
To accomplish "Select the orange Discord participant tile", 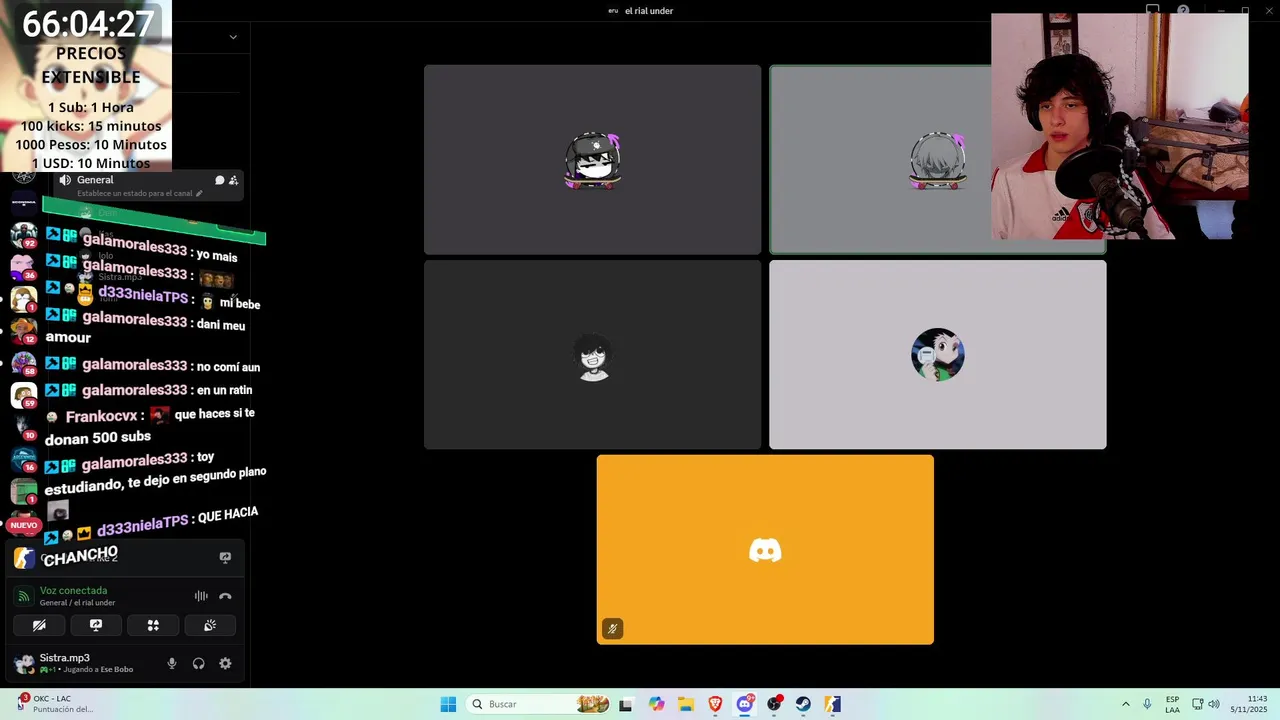I will click(765, 550).
